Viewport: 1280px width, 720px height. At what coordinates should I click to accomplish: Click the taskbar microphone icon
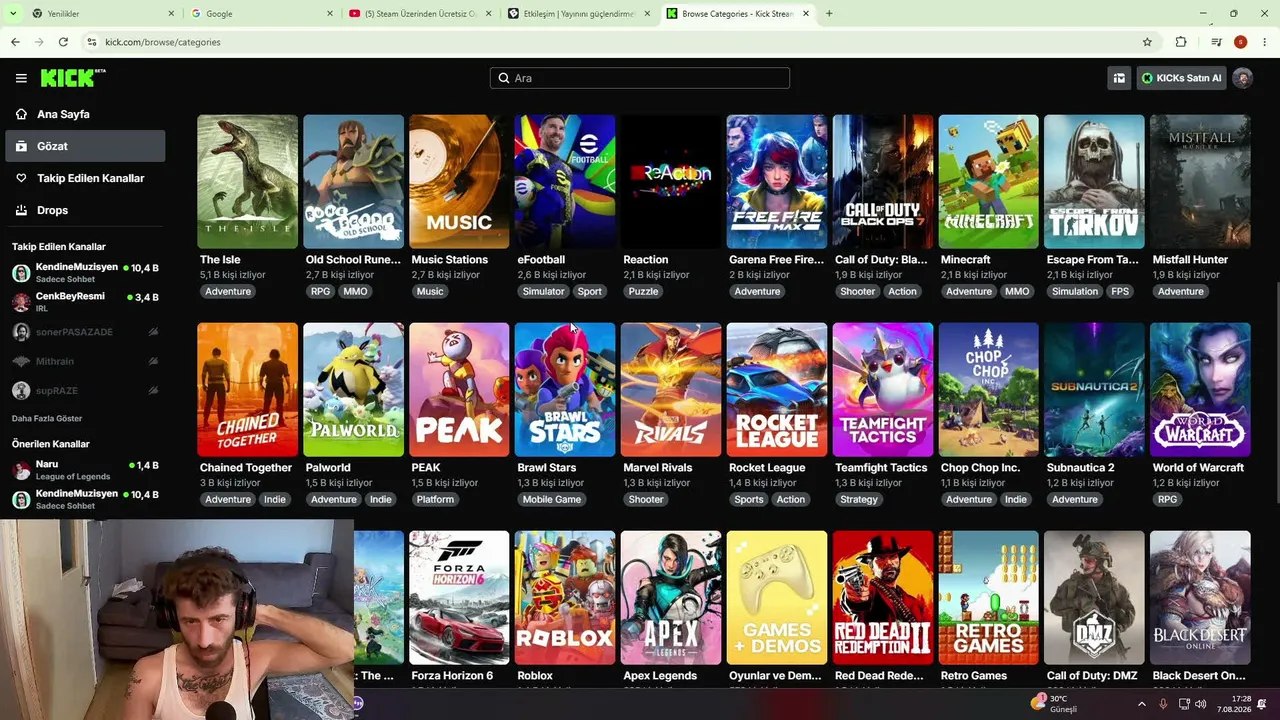click(1163, 704)
